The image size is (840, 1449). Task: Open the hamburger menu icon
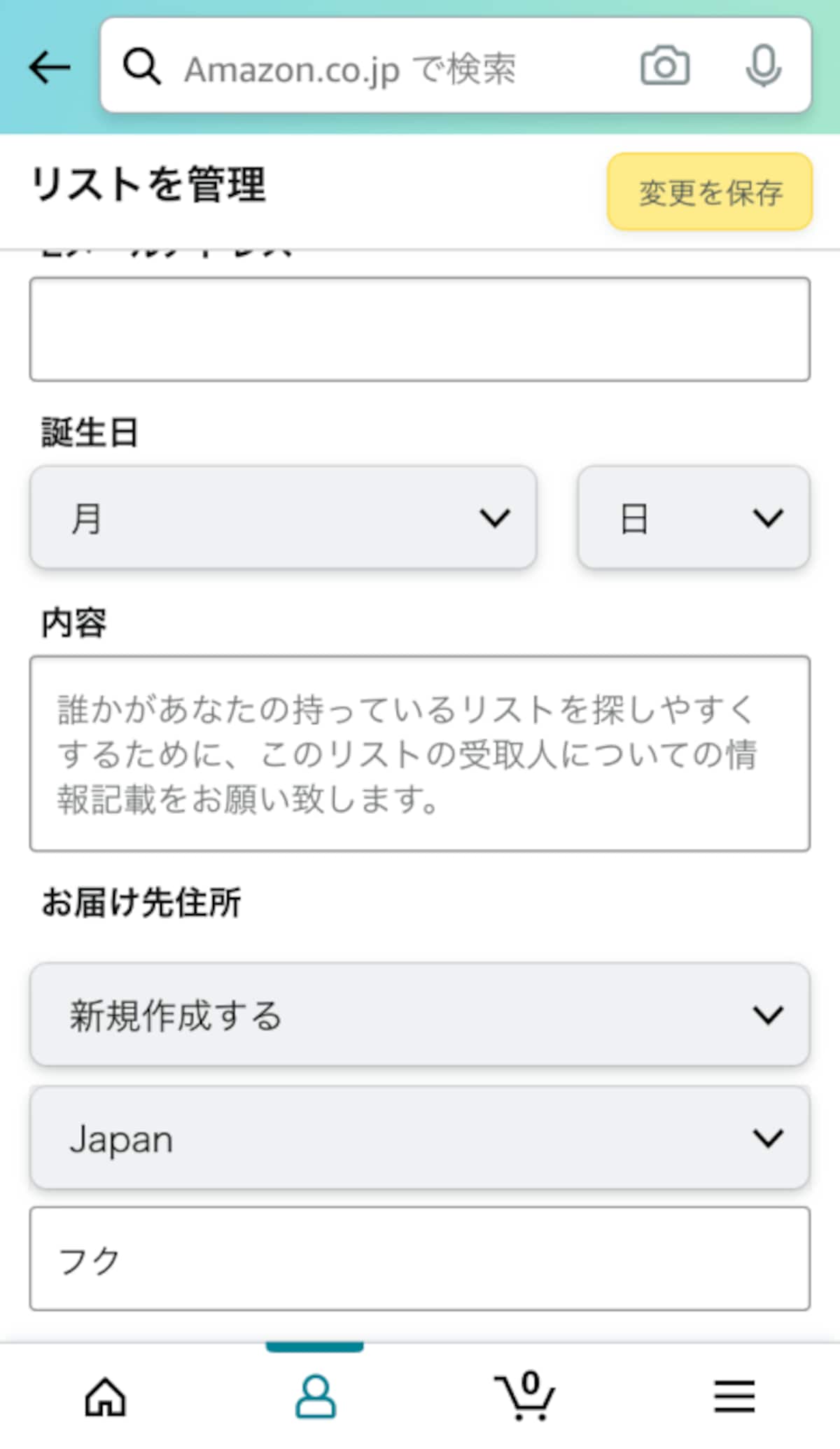tap(735, 1396)
